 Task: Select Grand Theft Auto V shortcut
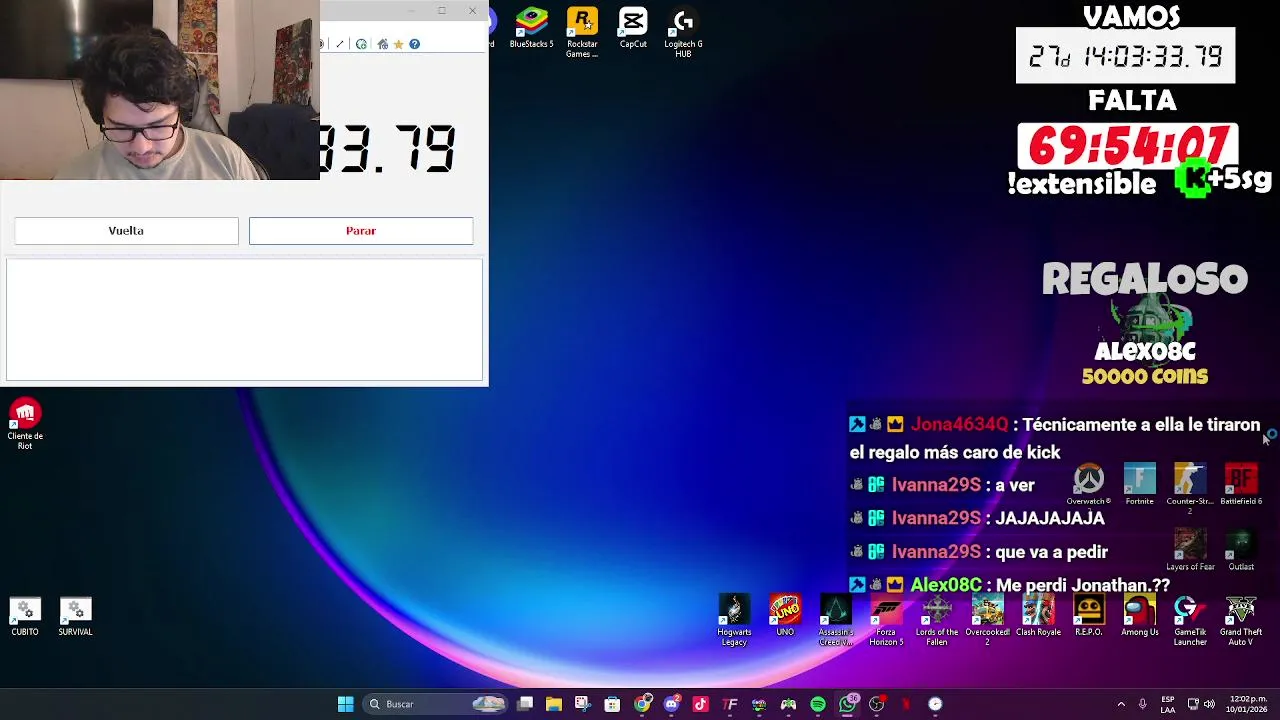pos(1241,621)
